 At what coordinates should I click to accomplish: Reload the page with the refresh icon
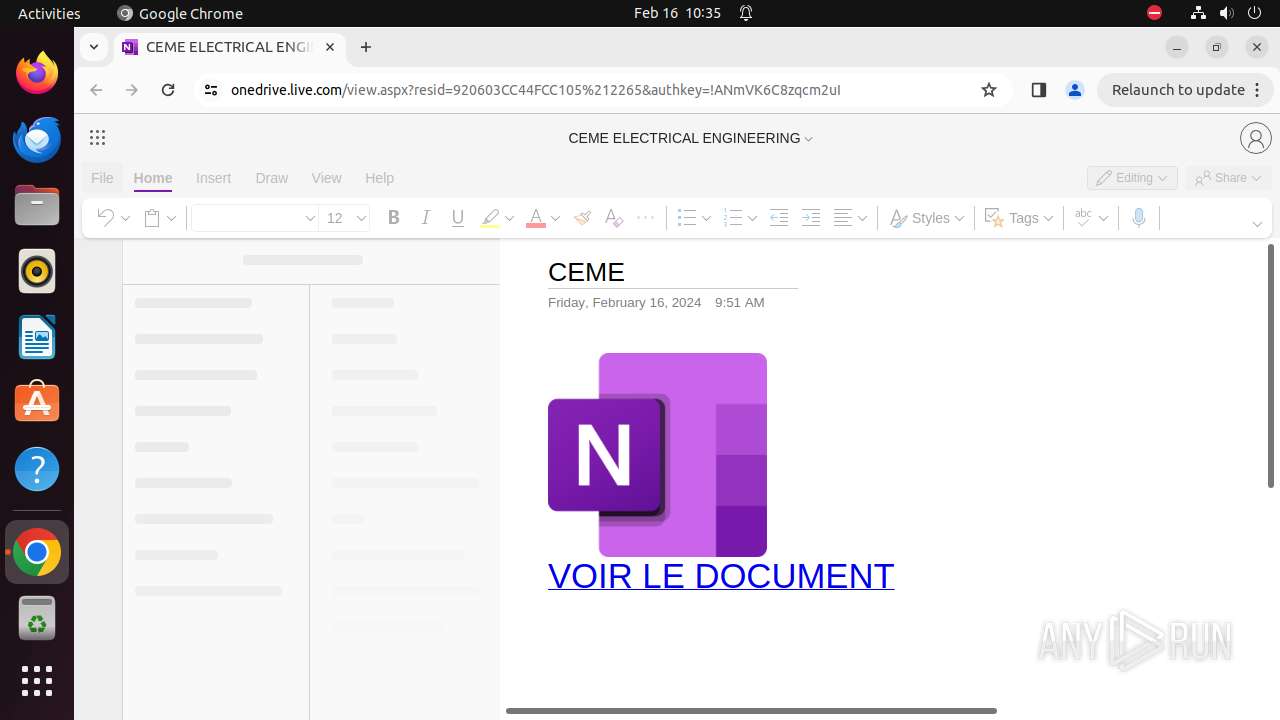pos(168,90)
